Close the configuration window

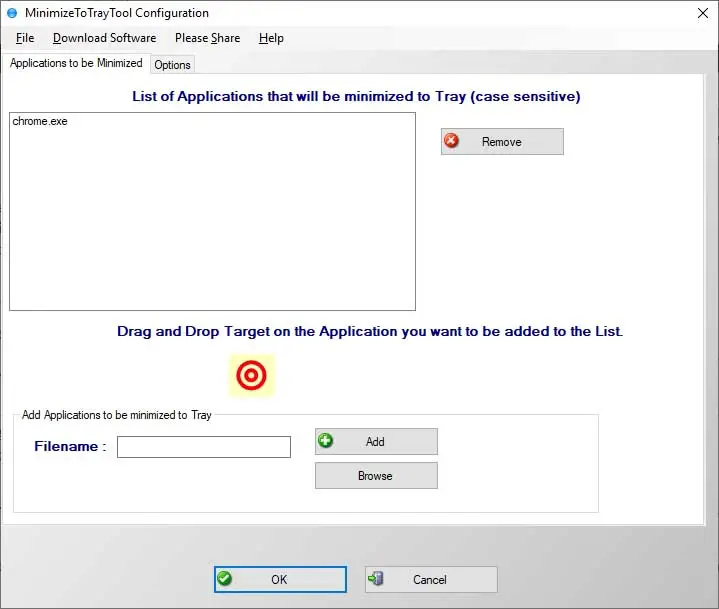click(x=702, y=13)
